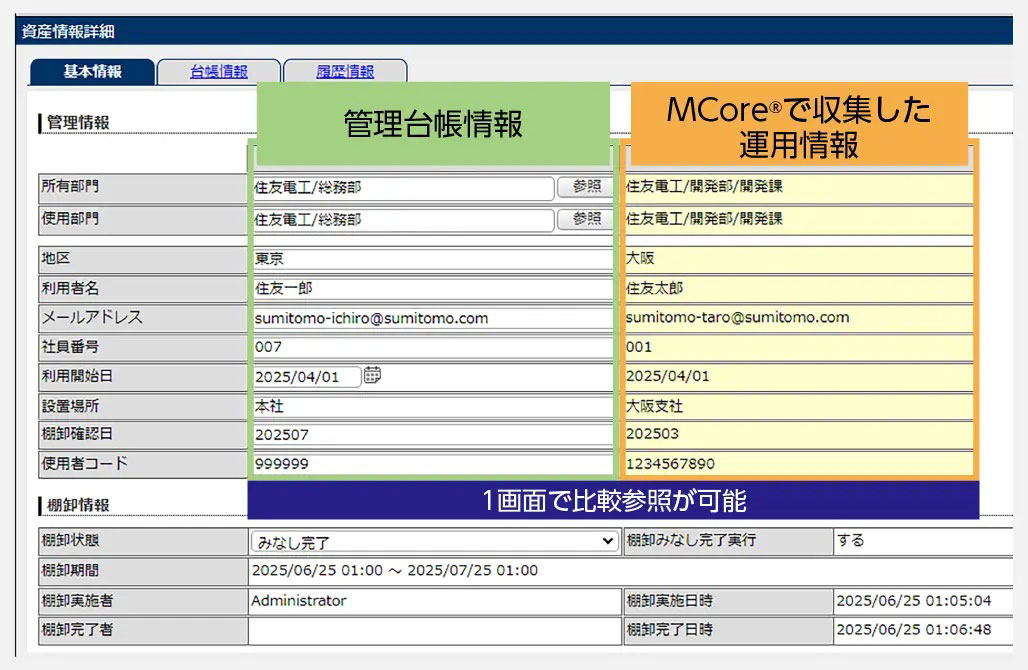Click the 資産情報詳細 title bar text
This screenshot has width=1028, height=670.
point(68,31)
